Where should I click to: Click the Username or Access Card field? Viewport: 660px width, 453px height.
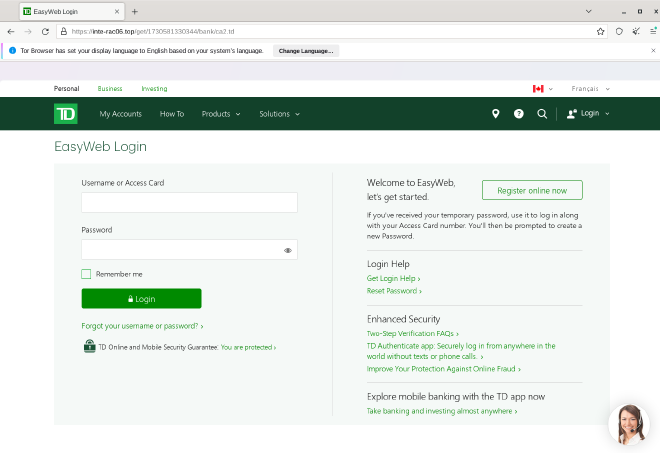click(x=189, y=203)
